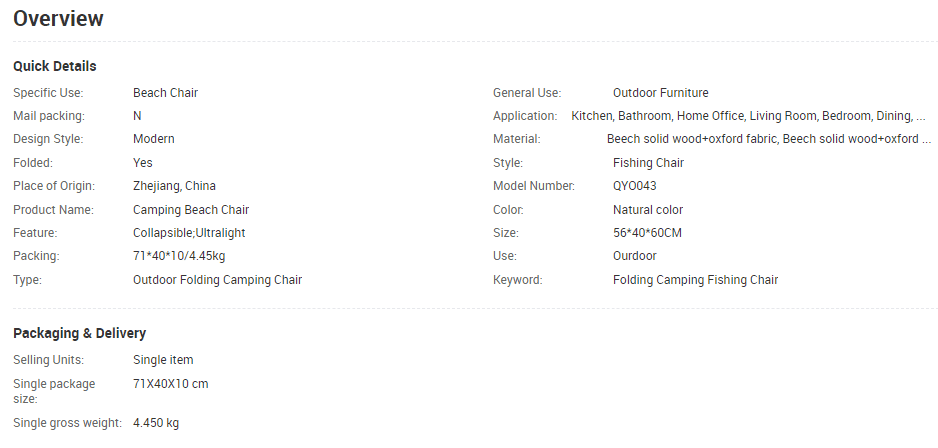Select the Fishing Chair style value
938x448 pixels.
point(648,163)
